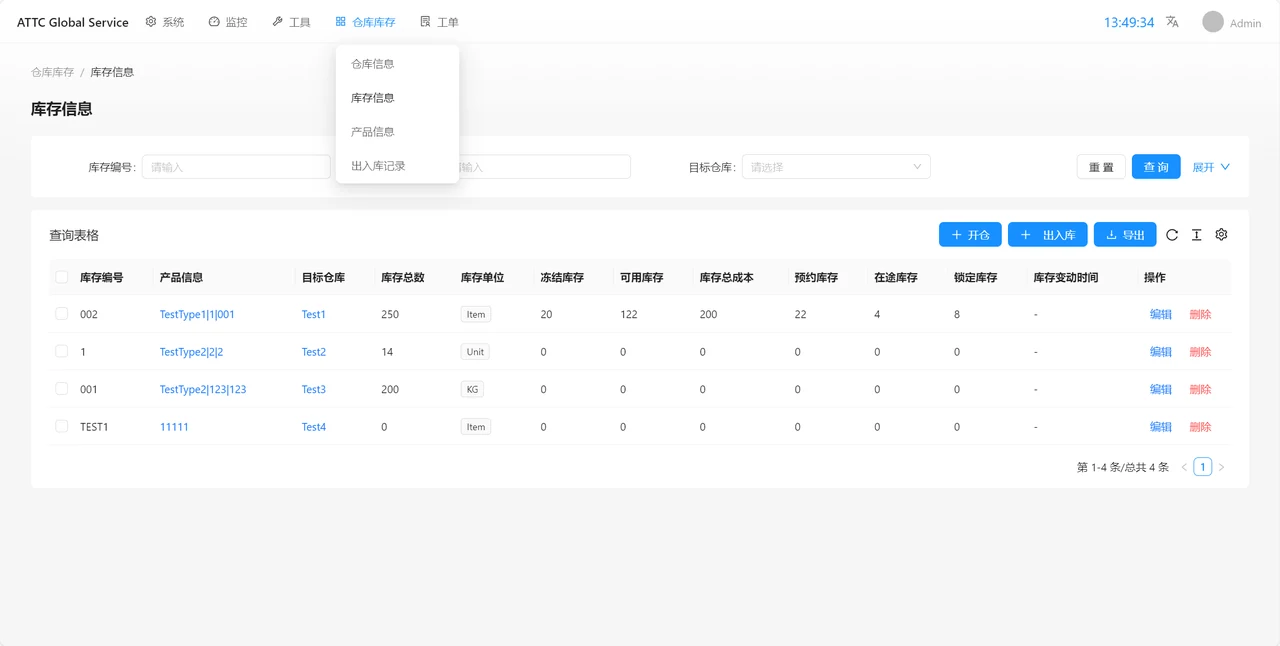This screenshot has height=646, width=1280.
Task: Open warehouse link Test4
Action: point(314,427)
